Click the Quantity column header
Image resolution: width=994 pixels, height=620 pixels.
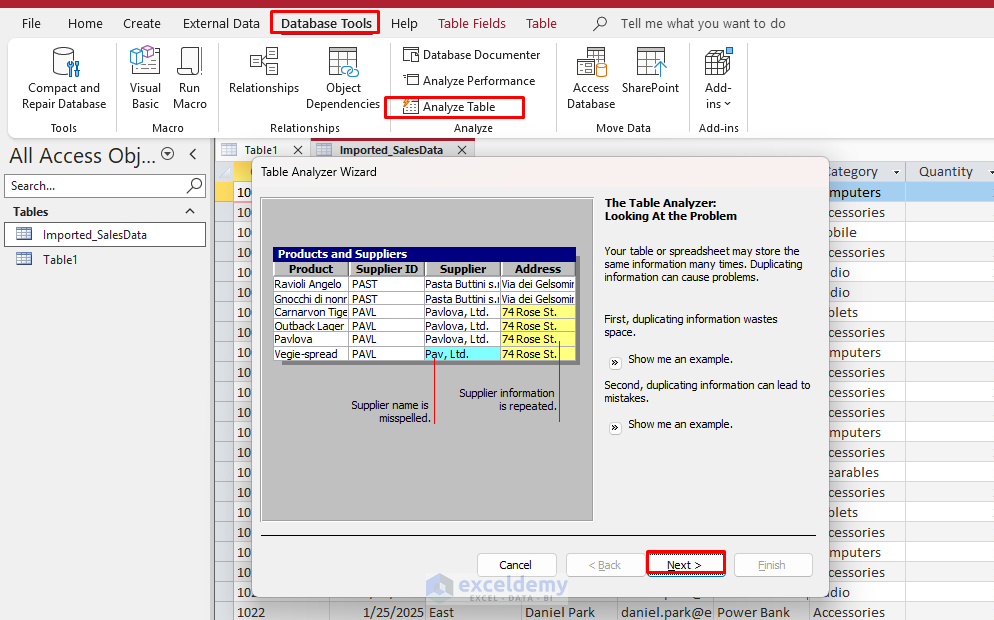(x=946, y=172)
